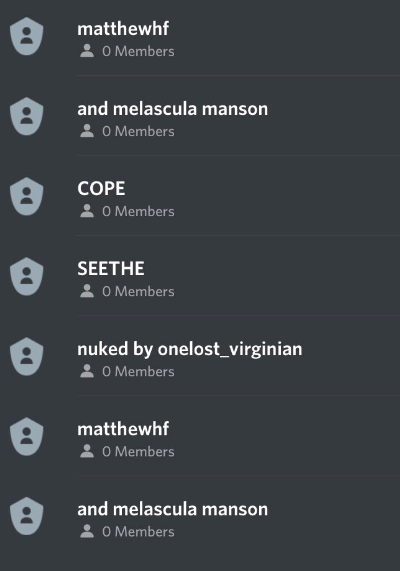Click '0 Members' under nuked by onelost_virginian

coord(138,371)
